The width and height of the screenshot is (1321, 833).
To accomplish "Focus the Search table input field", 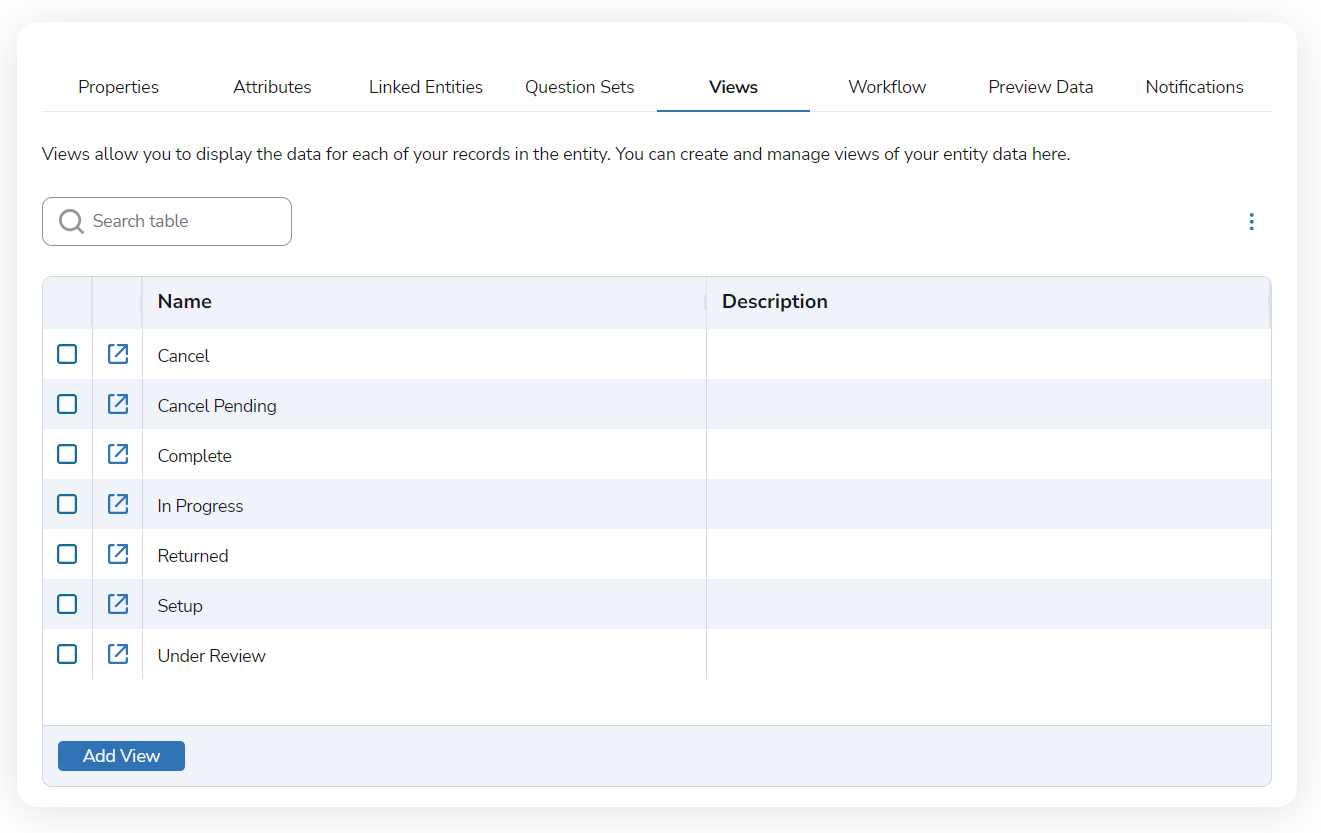I will pos(167,221).
